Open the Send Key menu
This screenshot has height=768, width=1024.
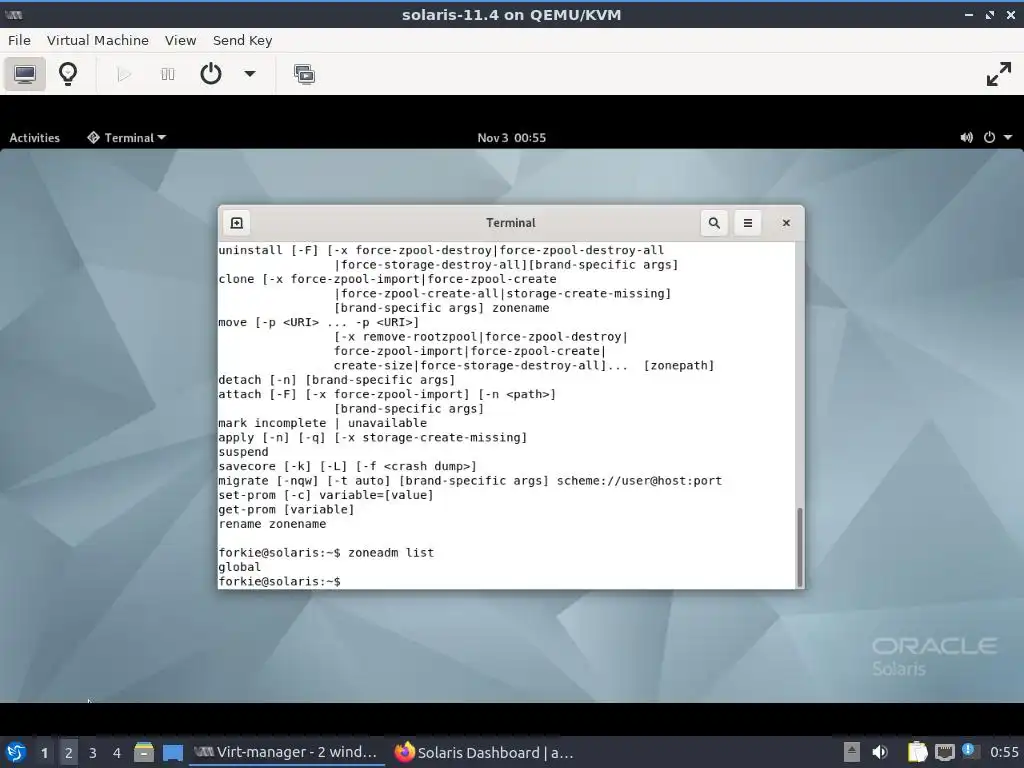(x=242, y=40)
